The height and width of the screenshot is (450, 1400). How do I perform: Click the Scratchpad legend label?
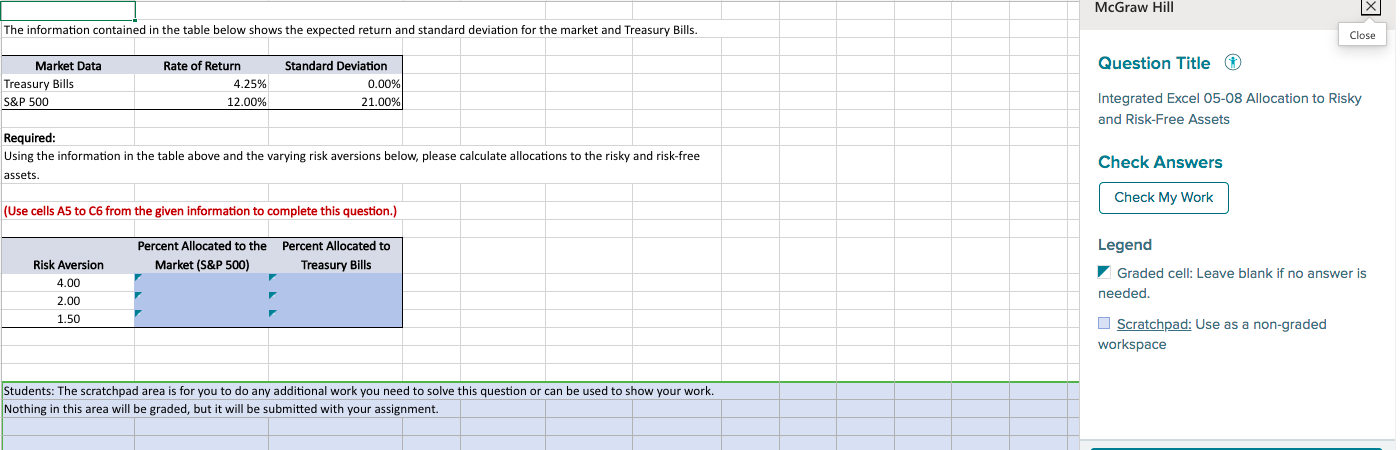coord(1154,324)
